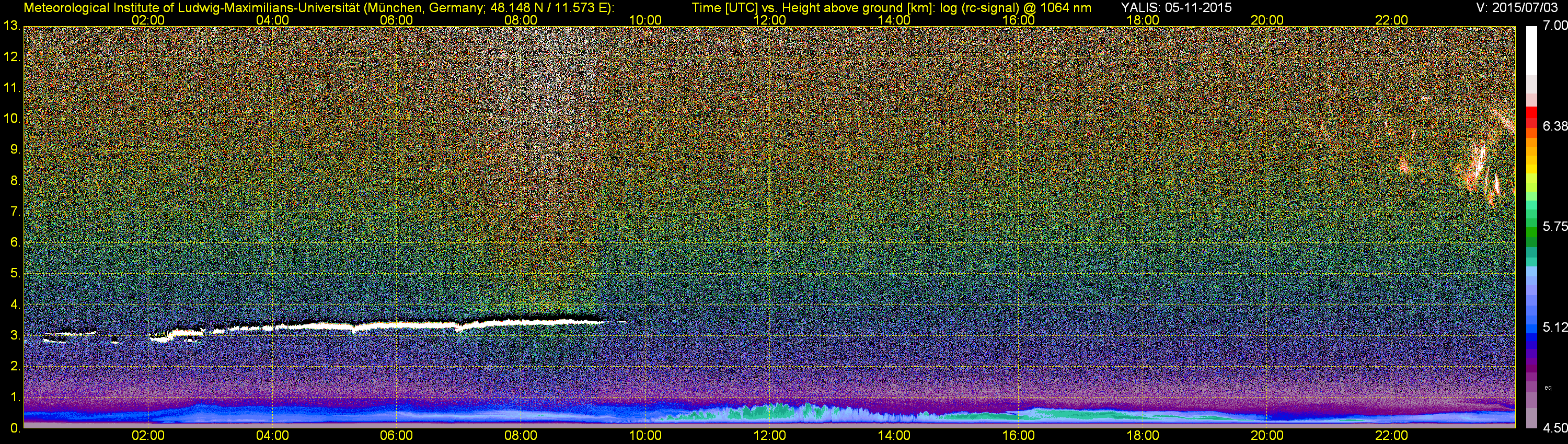This screenshot has height=444, width=1568.
Task: Click 08:00 on the bottom time axis
Action: (521, 436)
